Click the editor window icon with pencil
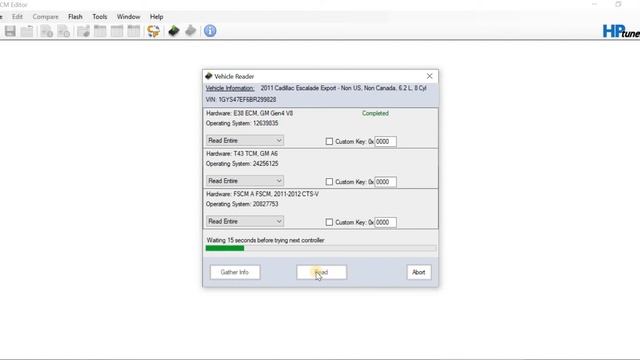Viewport: 640px width, 360px height. click(83, 31)
